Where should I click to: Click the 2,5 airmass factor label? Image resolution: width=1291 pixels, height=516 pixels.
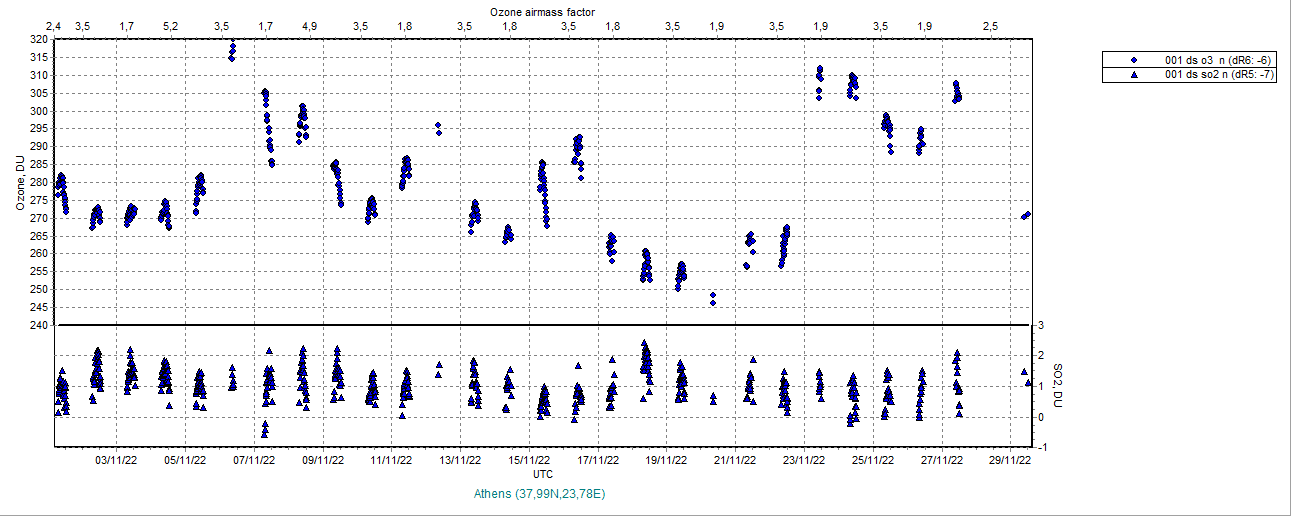pos(989,24)
